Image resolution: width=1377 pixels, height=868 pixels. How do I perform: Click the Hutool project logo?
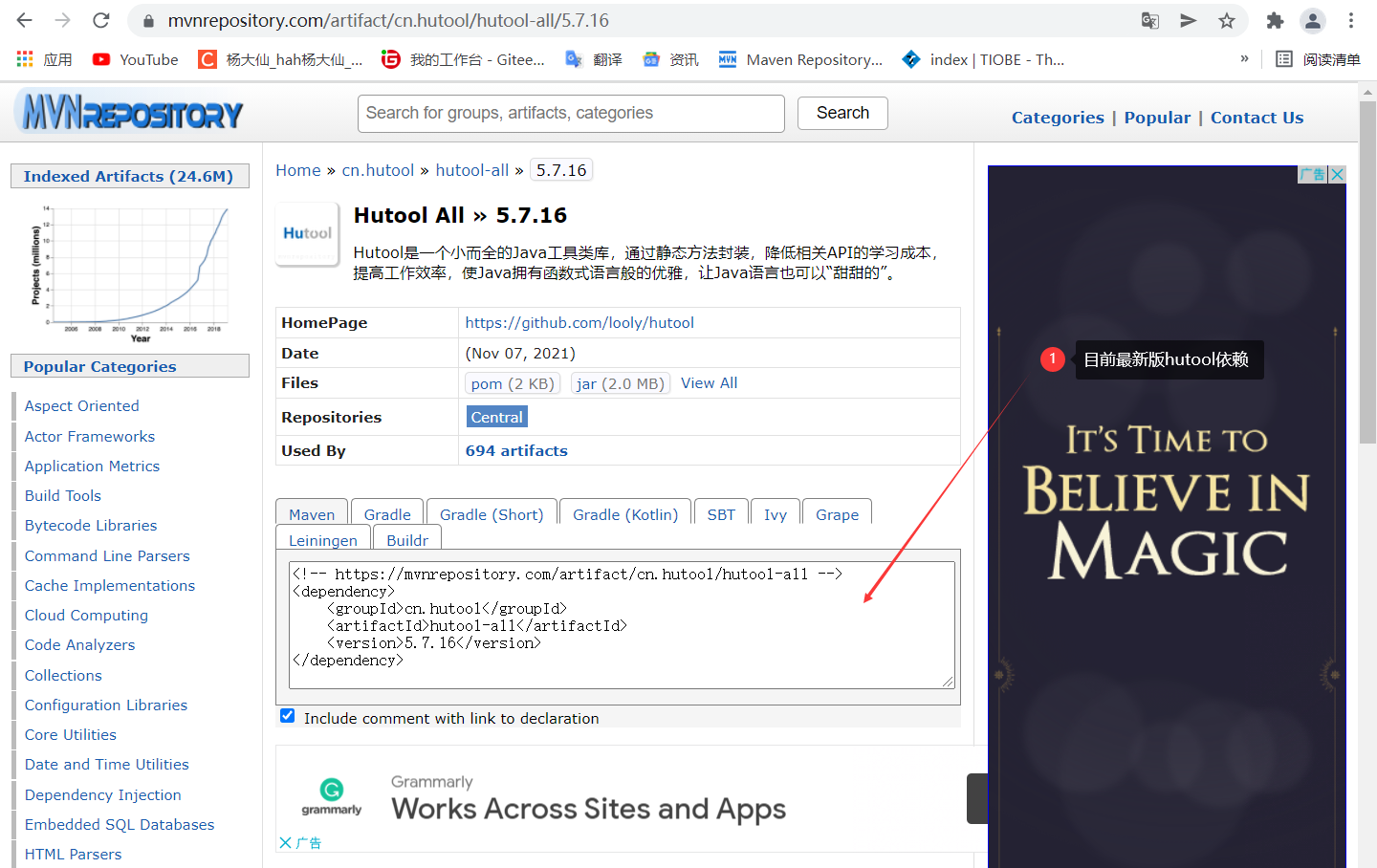pos(307,233)
